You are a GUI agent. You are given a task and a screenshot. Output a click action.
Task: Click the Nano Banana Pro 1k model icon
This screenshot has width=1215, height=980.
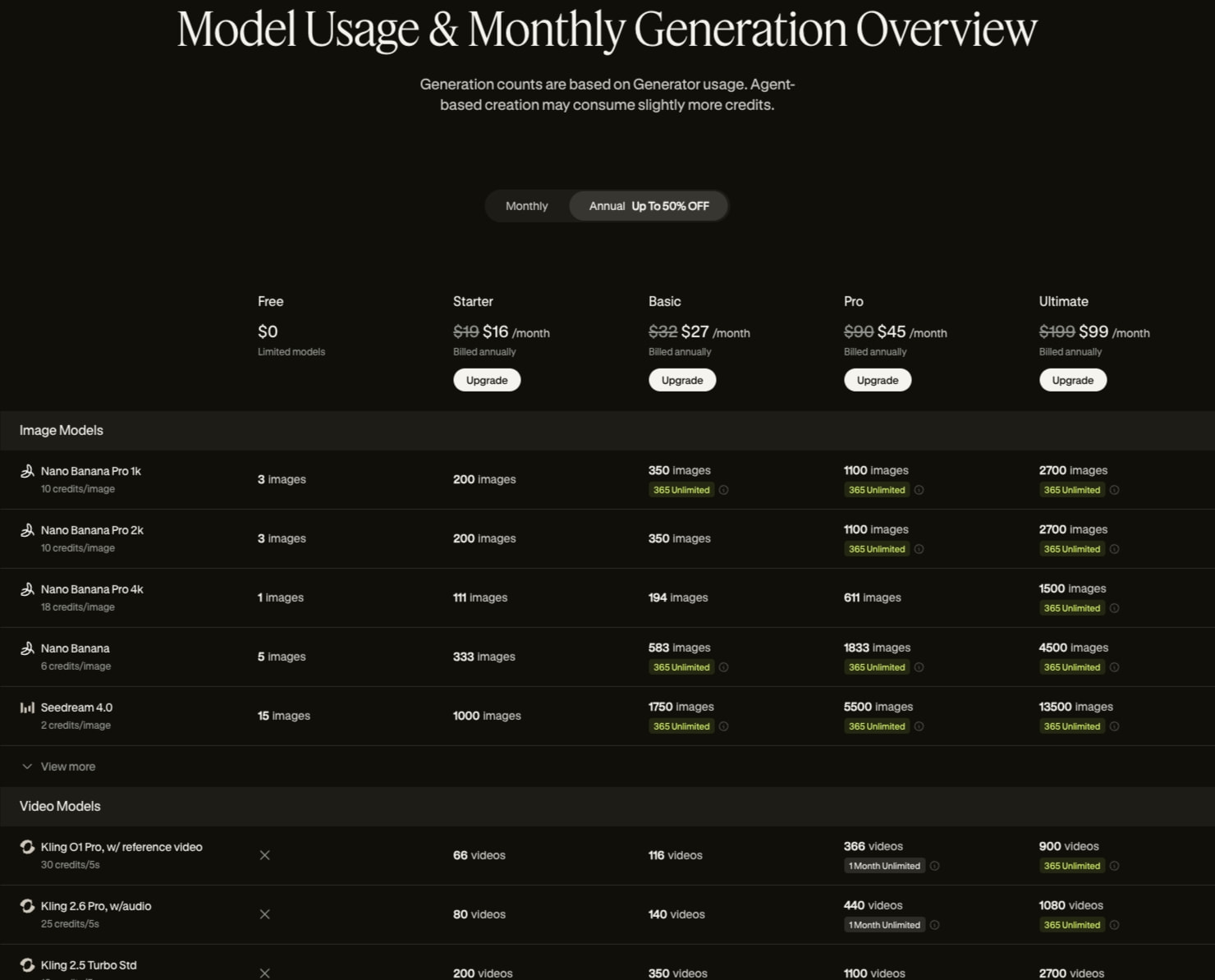click(x=27, y=471)
